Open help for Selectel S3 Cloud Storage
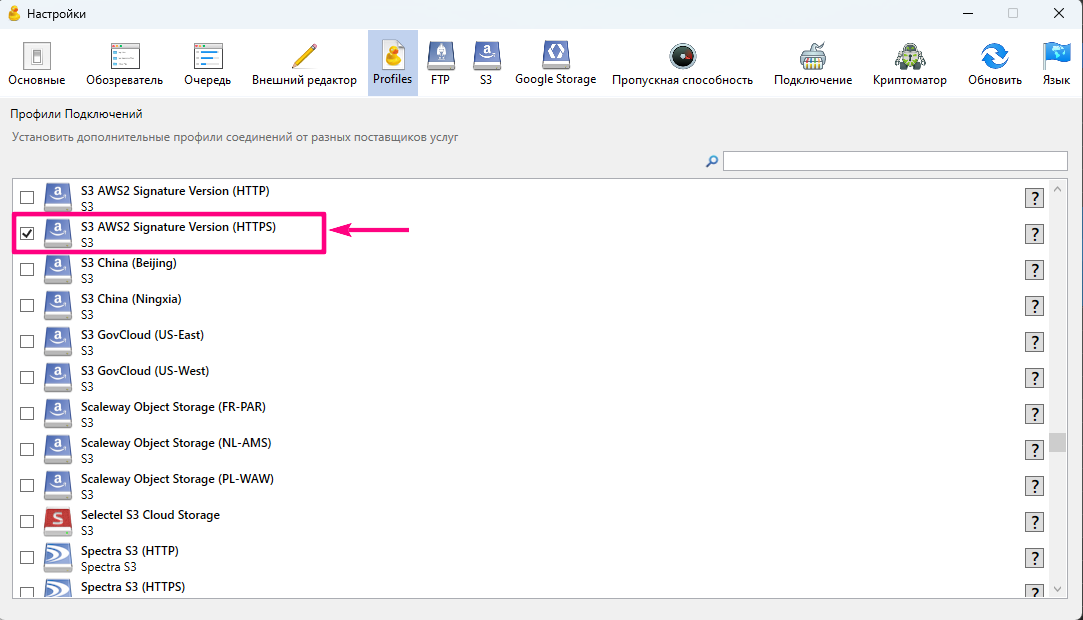 click(1034, 522)
